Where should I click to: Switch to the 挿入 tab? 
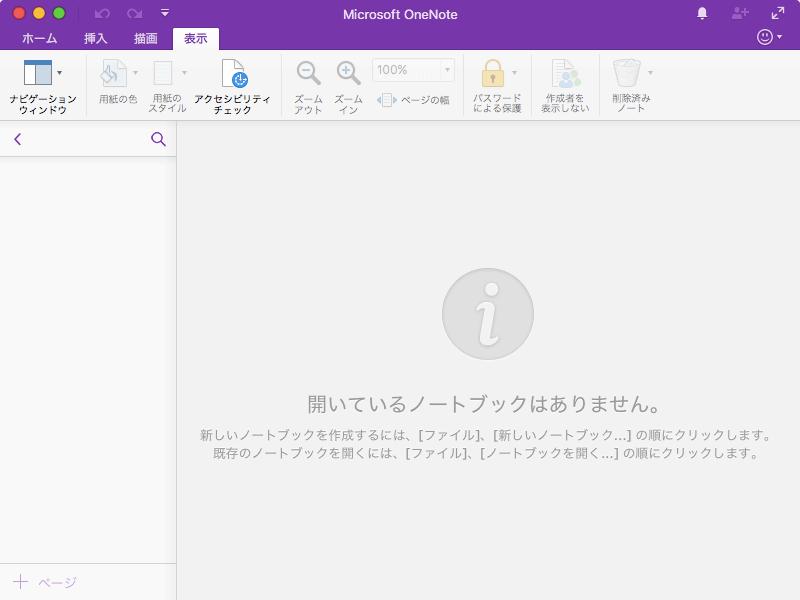point(95,39)
